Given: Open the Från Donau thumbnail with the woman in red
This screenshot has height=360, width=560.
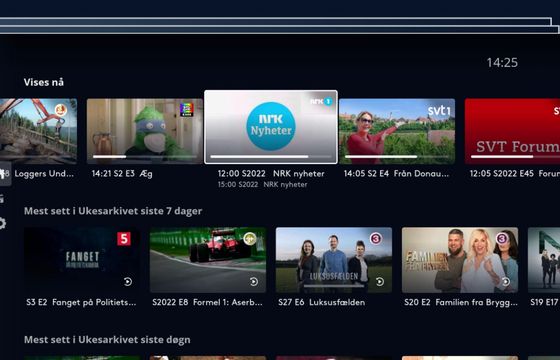Looking at the screenshot, I should (397, 131).
